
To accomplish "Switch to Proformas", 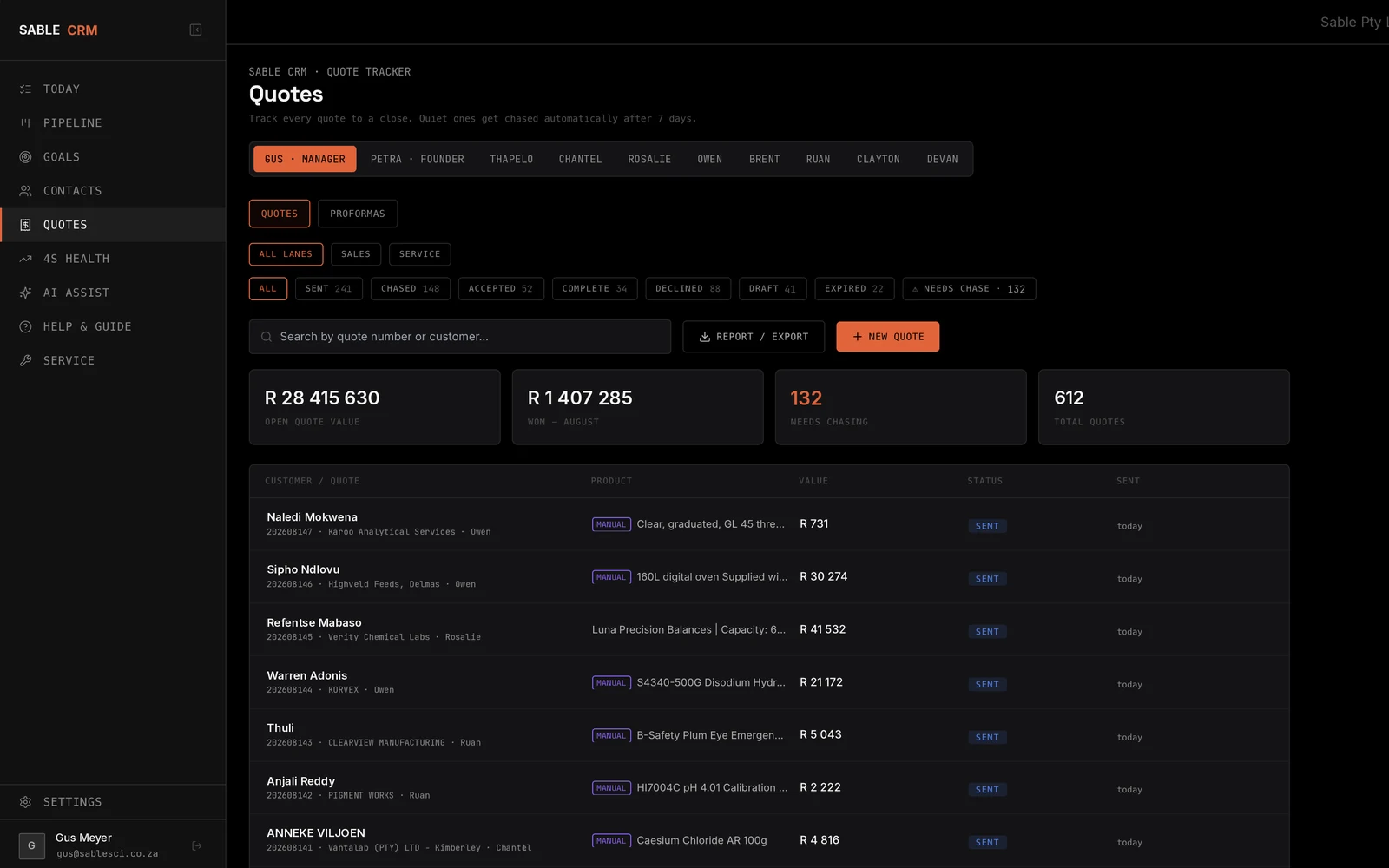I will [358, 214].
